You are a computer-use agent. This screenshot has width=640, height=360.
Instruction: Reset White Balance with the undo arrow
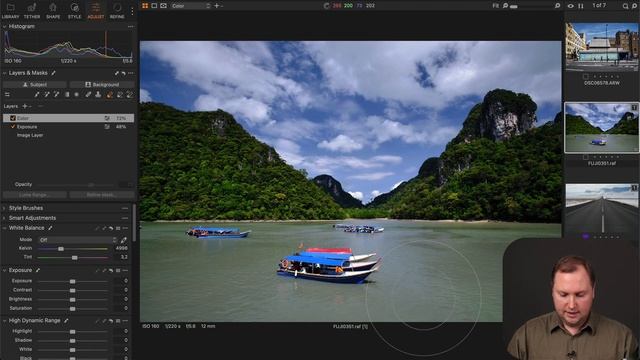(x=111, y=228)
